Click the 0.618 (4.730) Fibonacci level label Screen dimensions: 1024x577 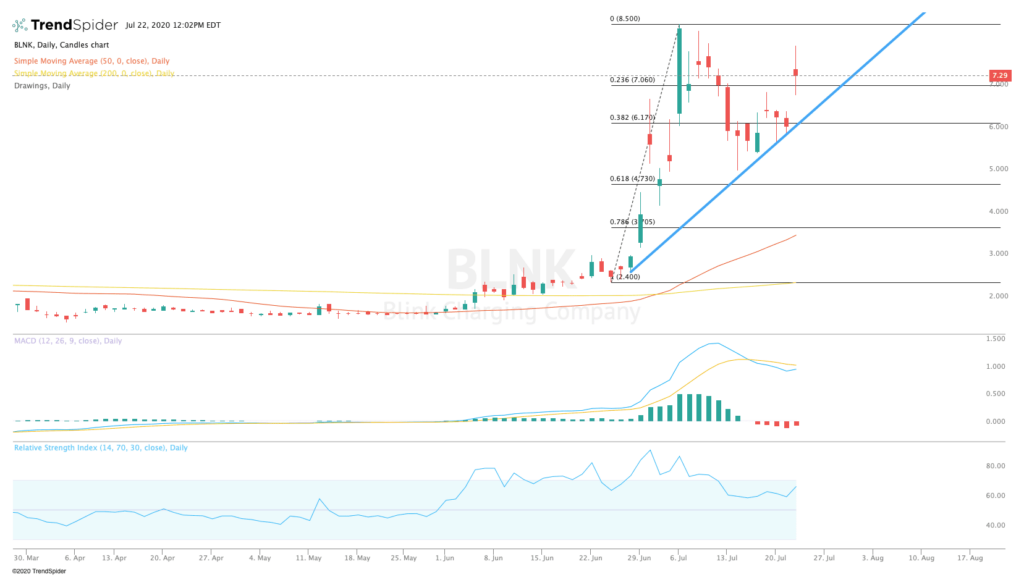pyautogui.click(x=632, y=178)
